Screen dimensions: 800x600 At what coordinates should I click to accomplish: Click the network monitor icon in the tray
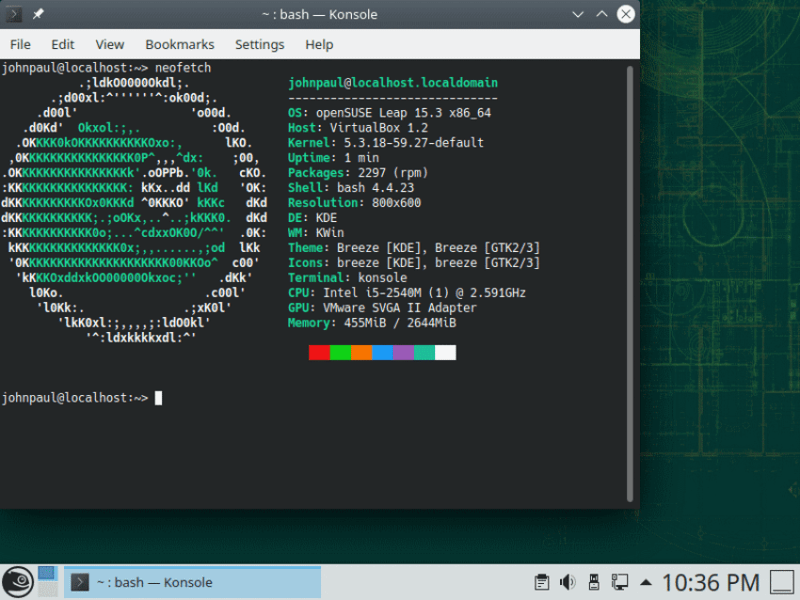point(621,581)
